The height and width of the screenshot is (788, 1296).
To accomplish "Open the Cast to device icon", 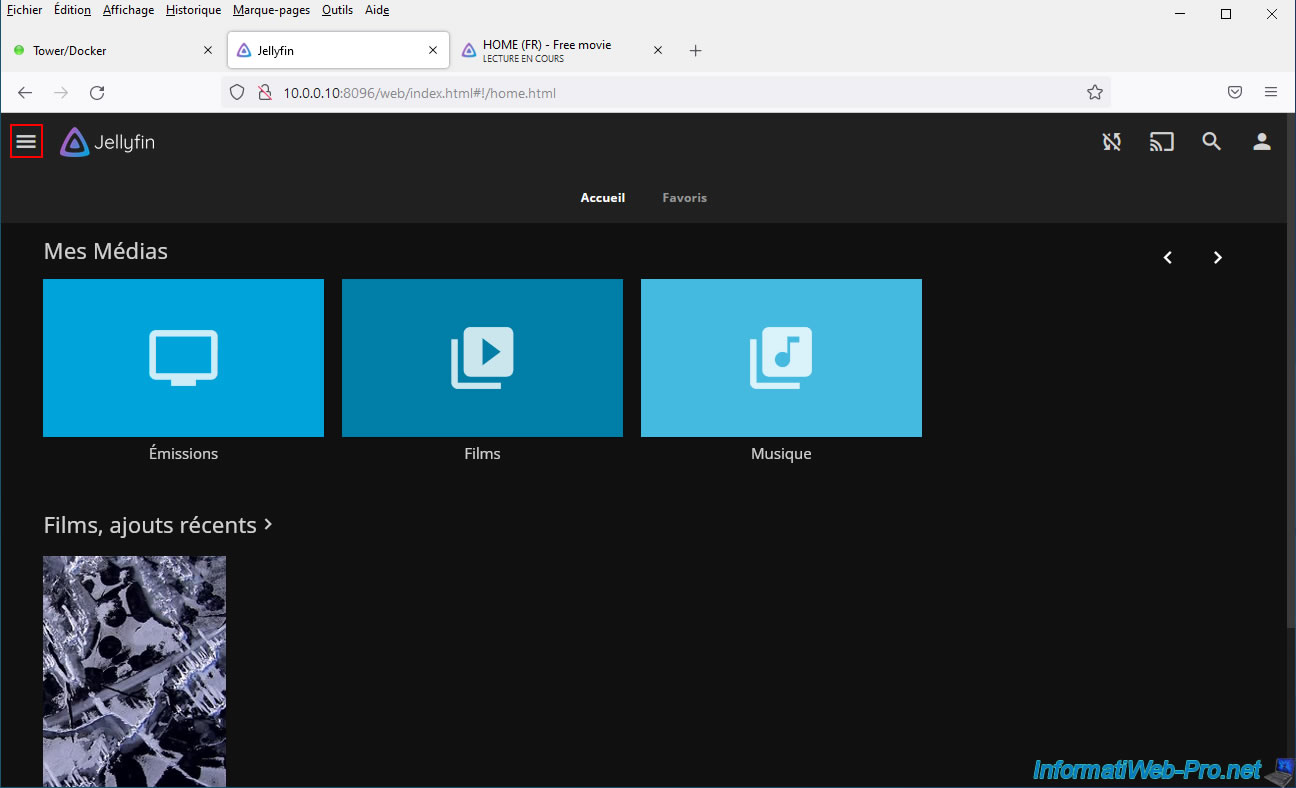I will tap(1161, 142).
